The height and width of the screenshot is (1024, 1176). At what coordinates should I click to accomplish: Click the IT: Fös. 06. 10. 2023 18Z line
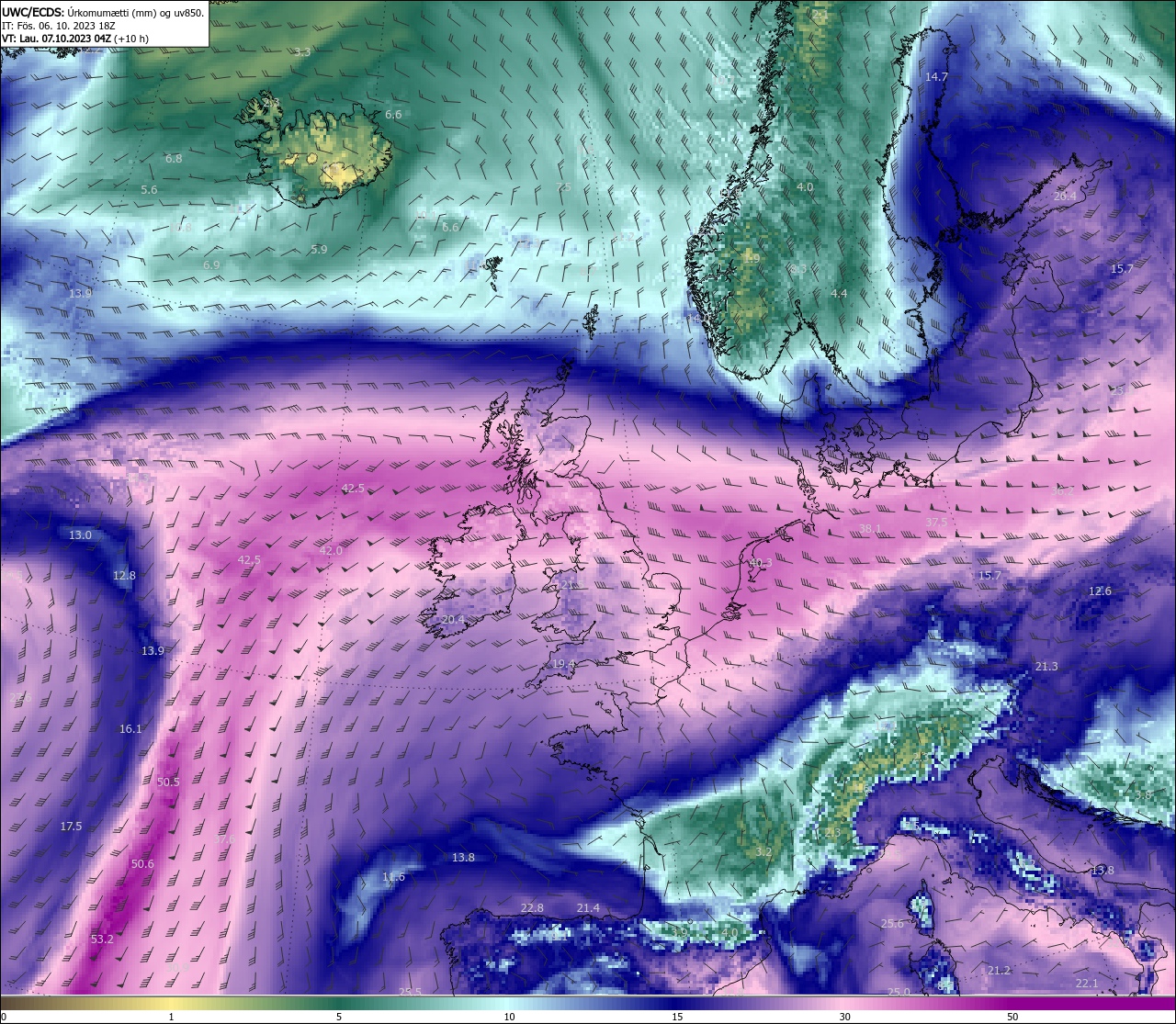(x=59, y=26)
